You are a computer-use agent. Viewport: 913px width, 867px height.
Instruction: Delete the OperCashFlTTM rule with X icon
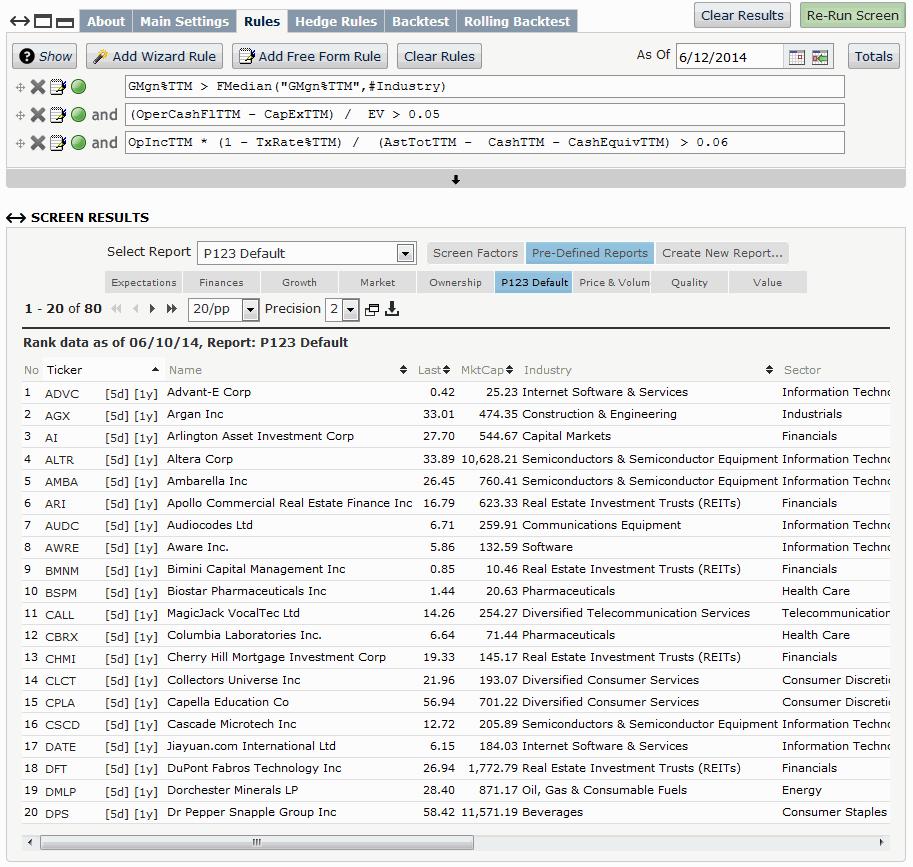[x=38, y=115]
